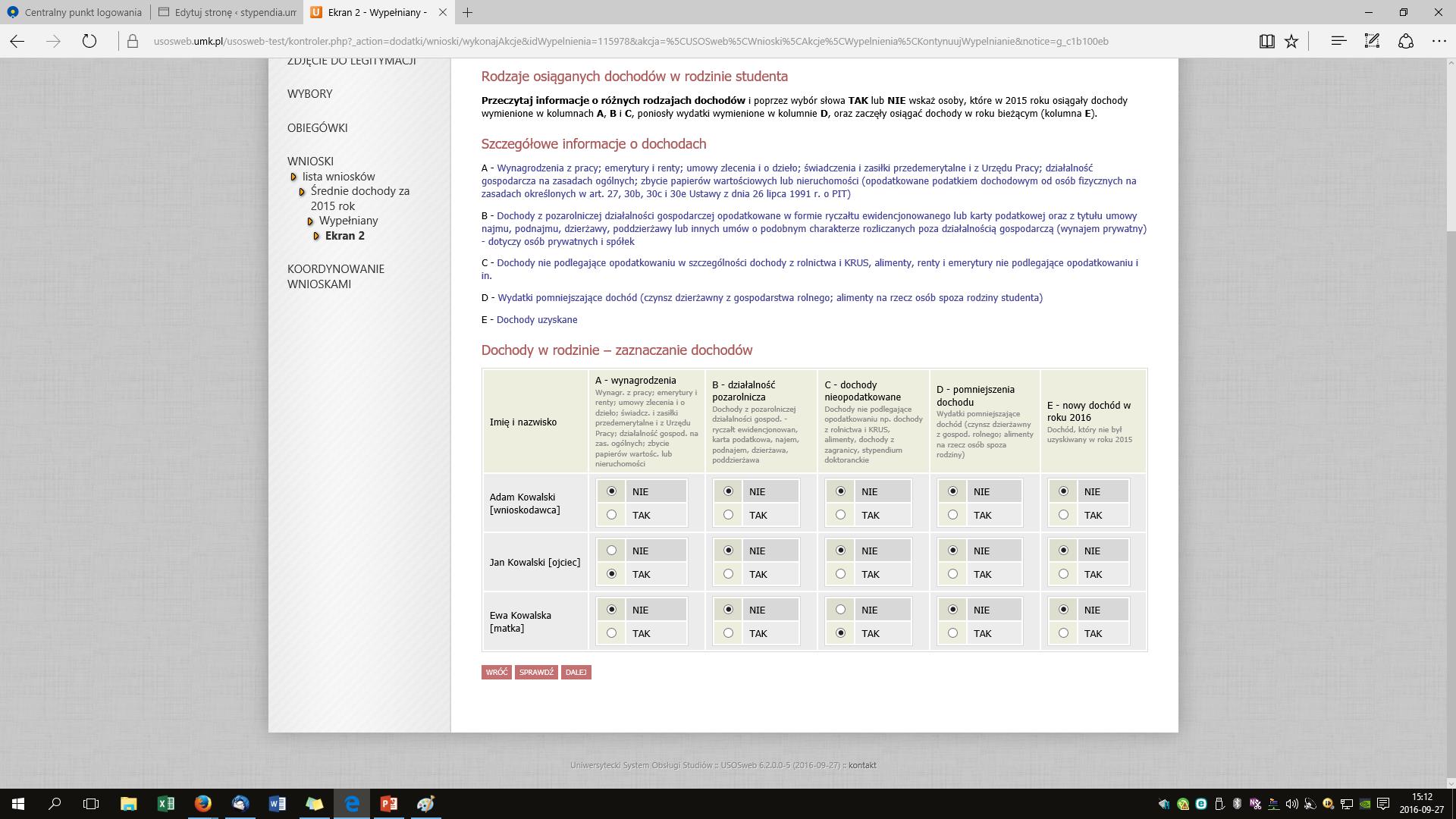
Task: Open Wypełniany tree item
Action: (x=348, y=221)
